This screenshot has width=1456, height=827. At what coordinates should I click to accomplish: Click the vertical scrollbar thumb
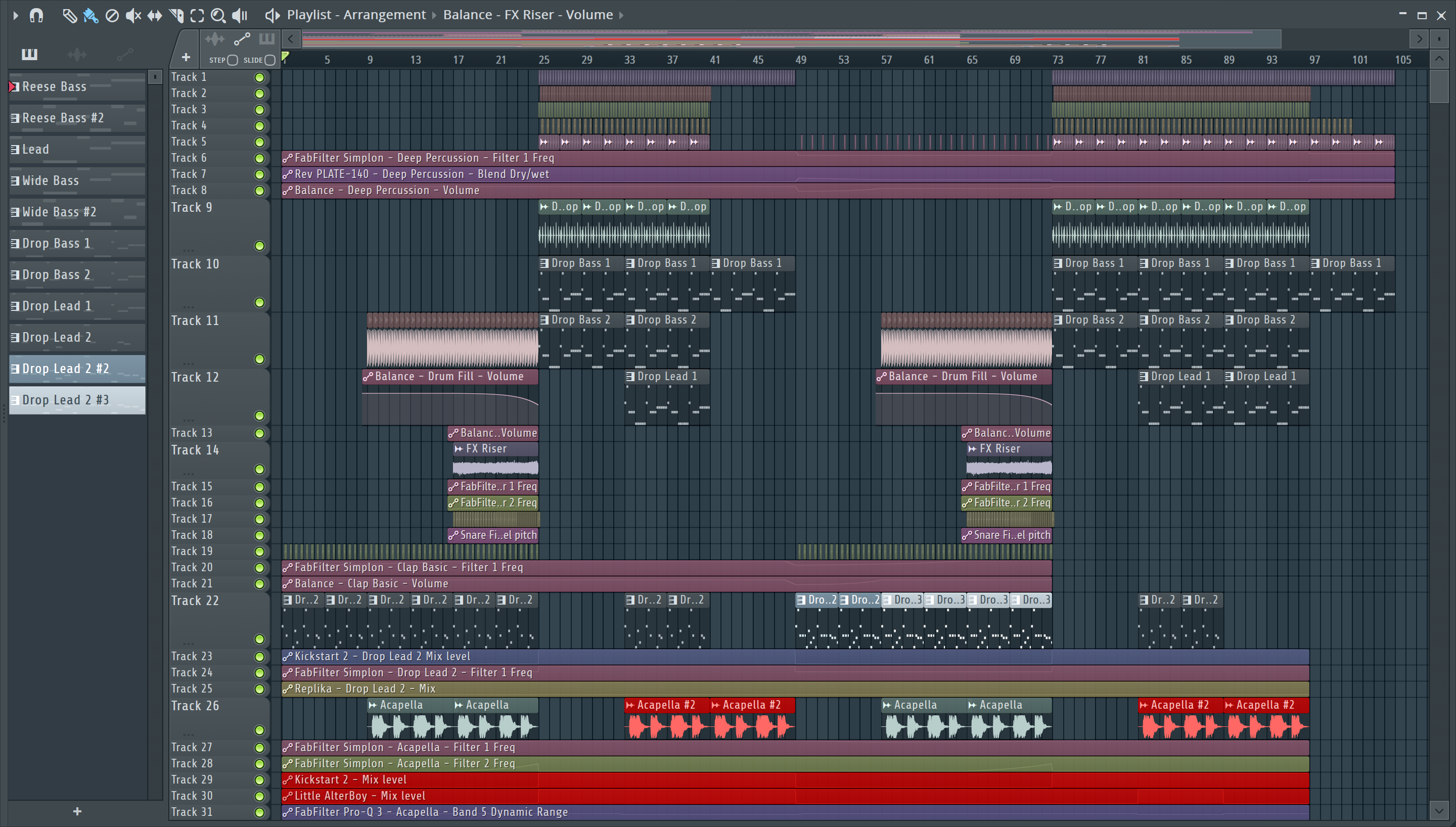[1439, 86]
